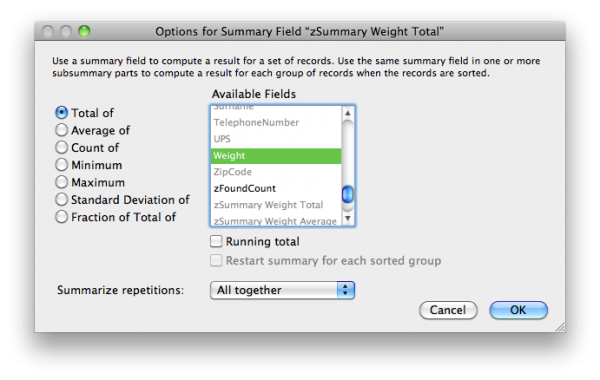The image size is (600, 380).
Task: Select Count of radio button
Action: coord(61,147)
